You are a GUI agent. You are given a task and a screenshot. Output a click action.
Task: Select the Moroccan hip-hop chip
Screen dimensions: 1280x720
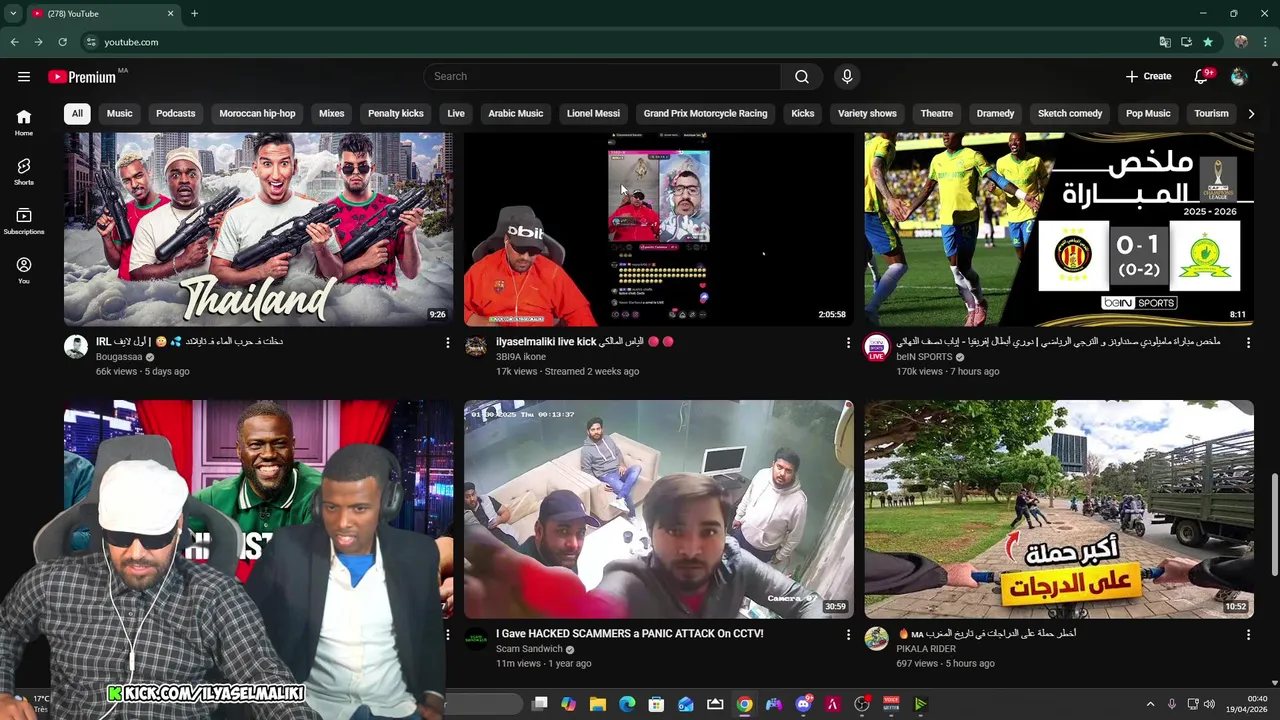257,113
